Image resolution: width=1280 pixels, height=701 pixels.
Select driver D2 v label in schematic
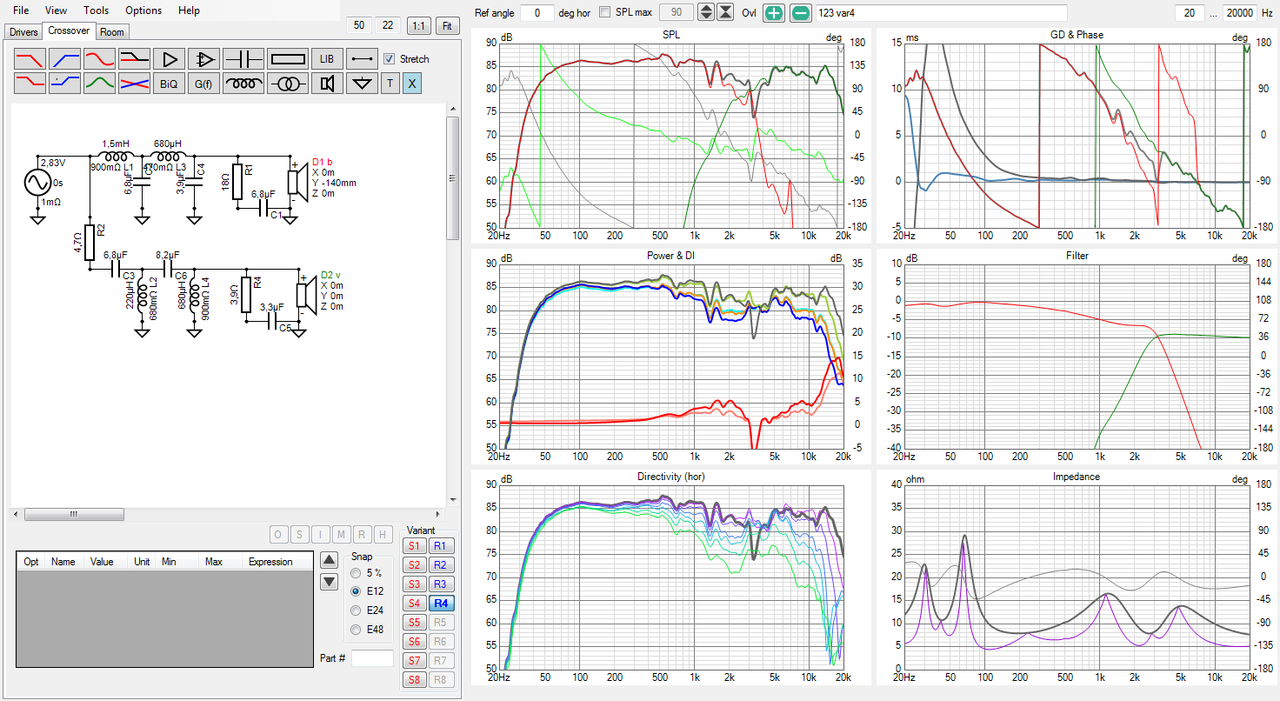pyautogui.click(x=331, y=274)
